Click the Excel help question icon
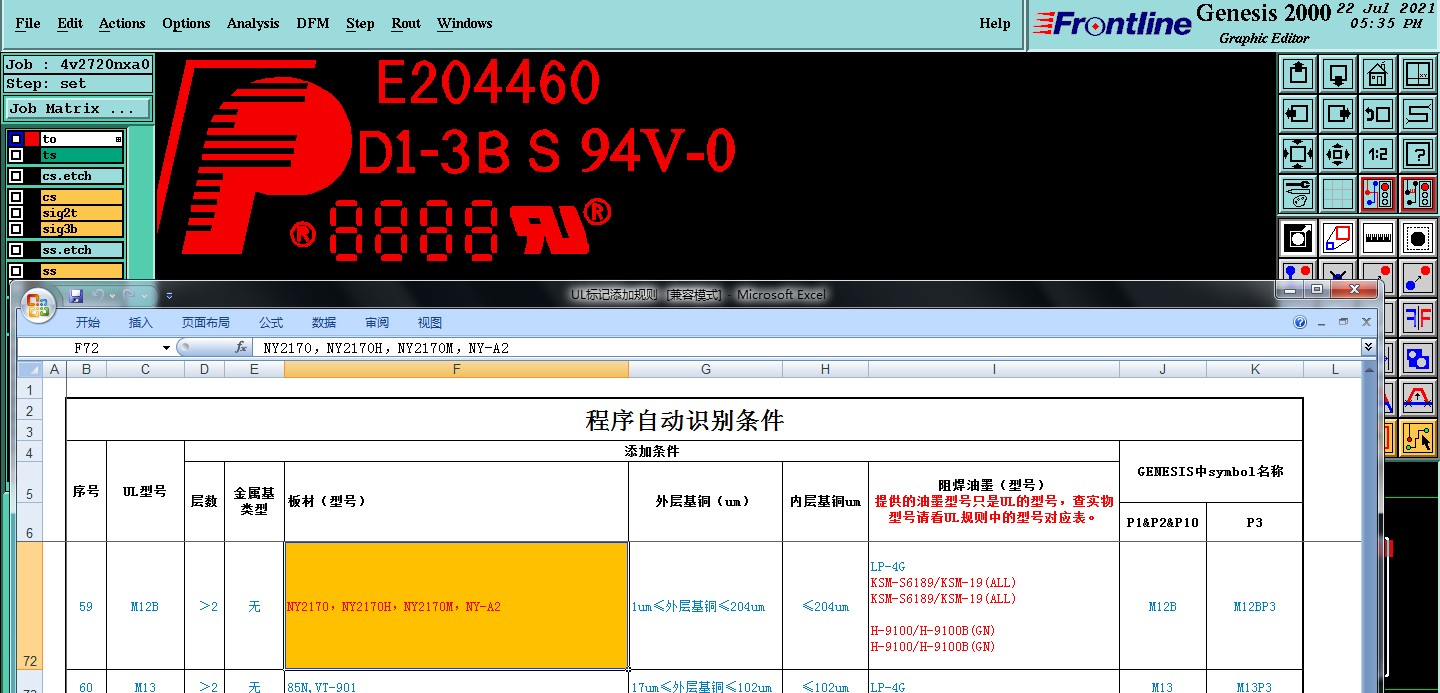 tap(1300, 323)
